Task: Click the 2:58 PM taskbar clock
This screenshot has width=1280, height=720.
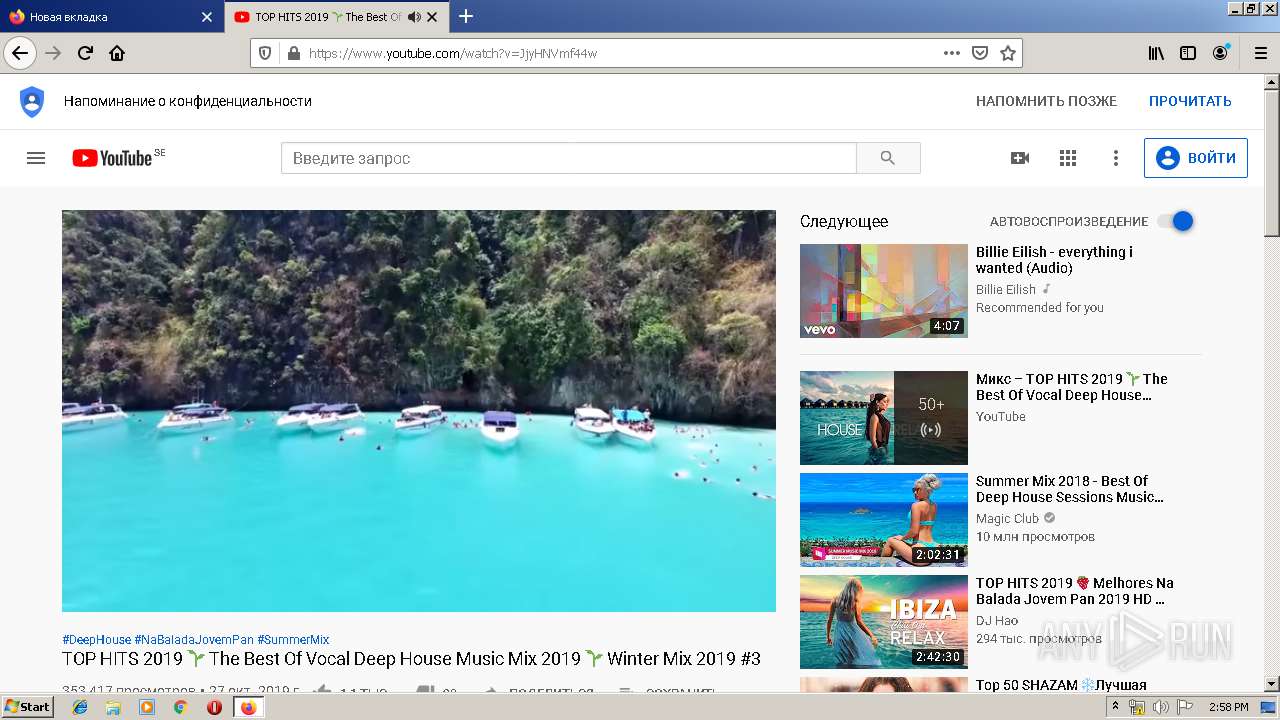Action: click(1229, 707)
